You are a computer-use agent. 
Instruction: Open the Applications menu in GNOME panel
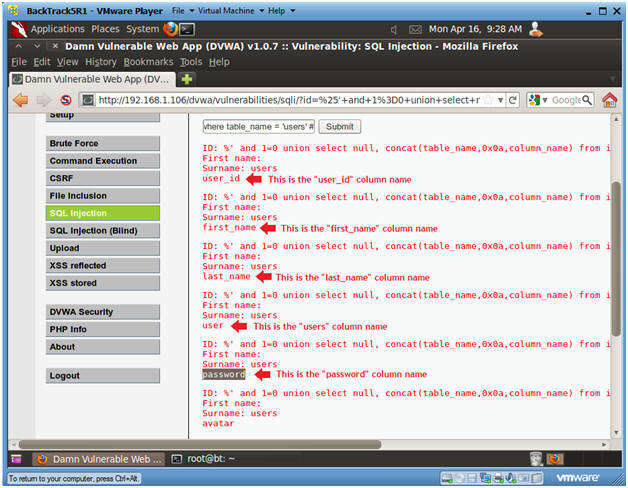58,29
